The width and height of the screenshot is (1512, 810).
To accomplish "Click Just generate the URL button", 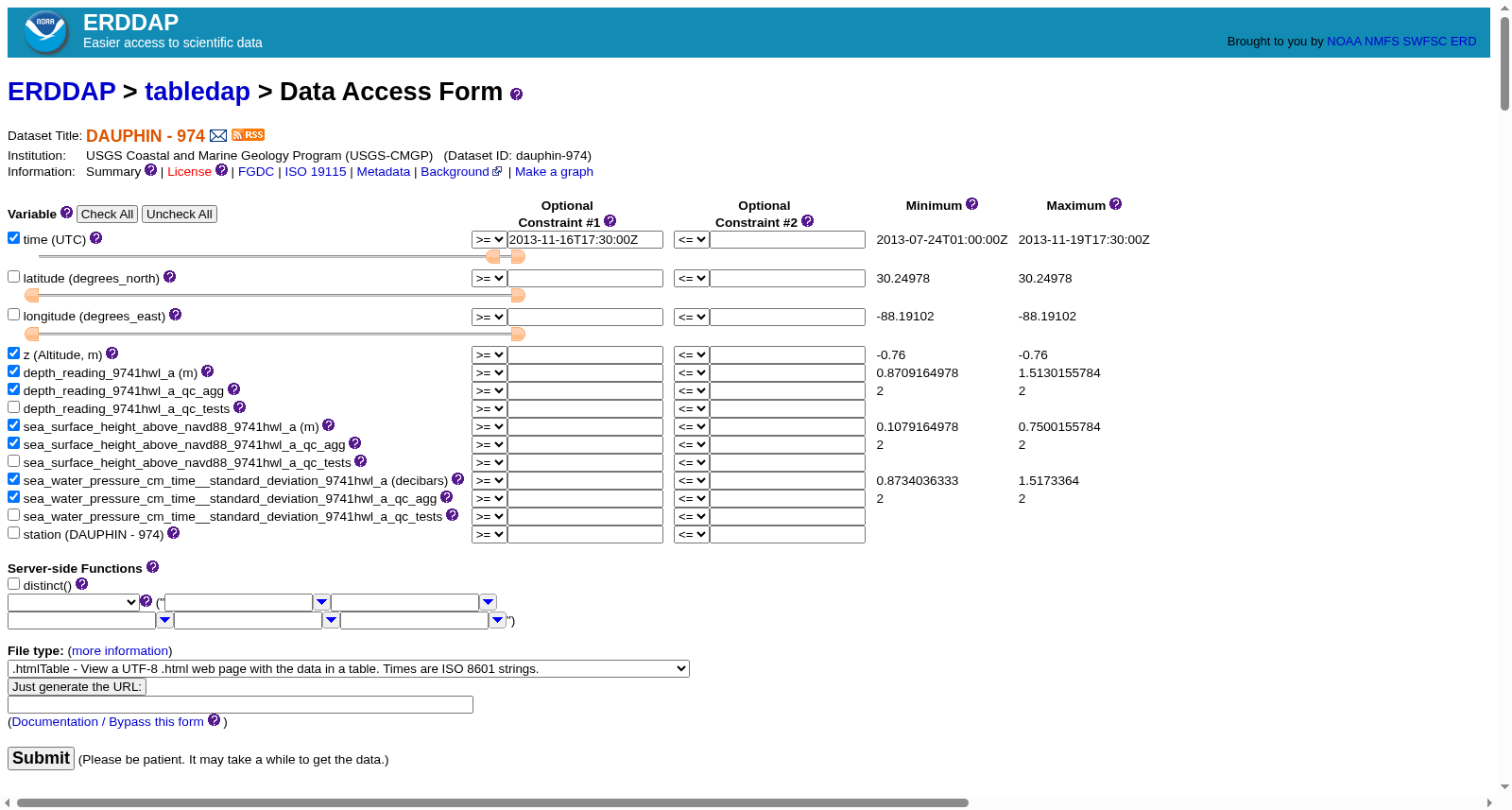I will [x=77, y=687].
